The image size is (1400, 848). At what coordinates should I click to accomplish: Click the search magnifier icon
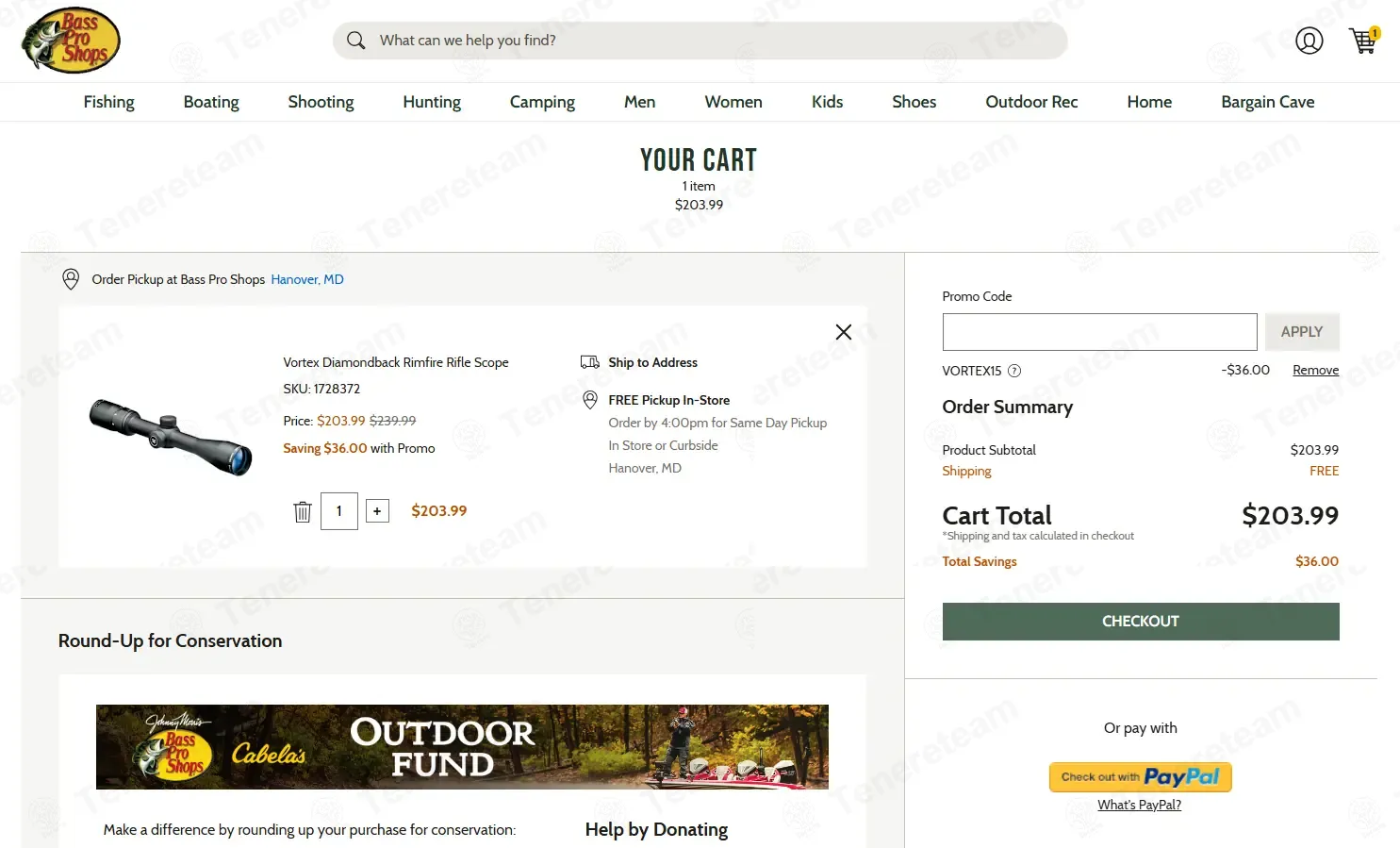[x=355, y=41]
